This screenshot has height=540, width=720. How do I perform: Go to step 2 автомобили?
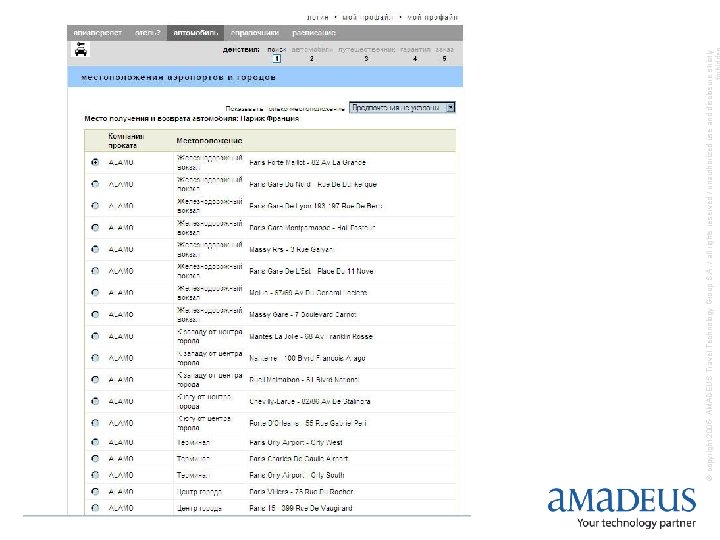click(x=312, y=54)
